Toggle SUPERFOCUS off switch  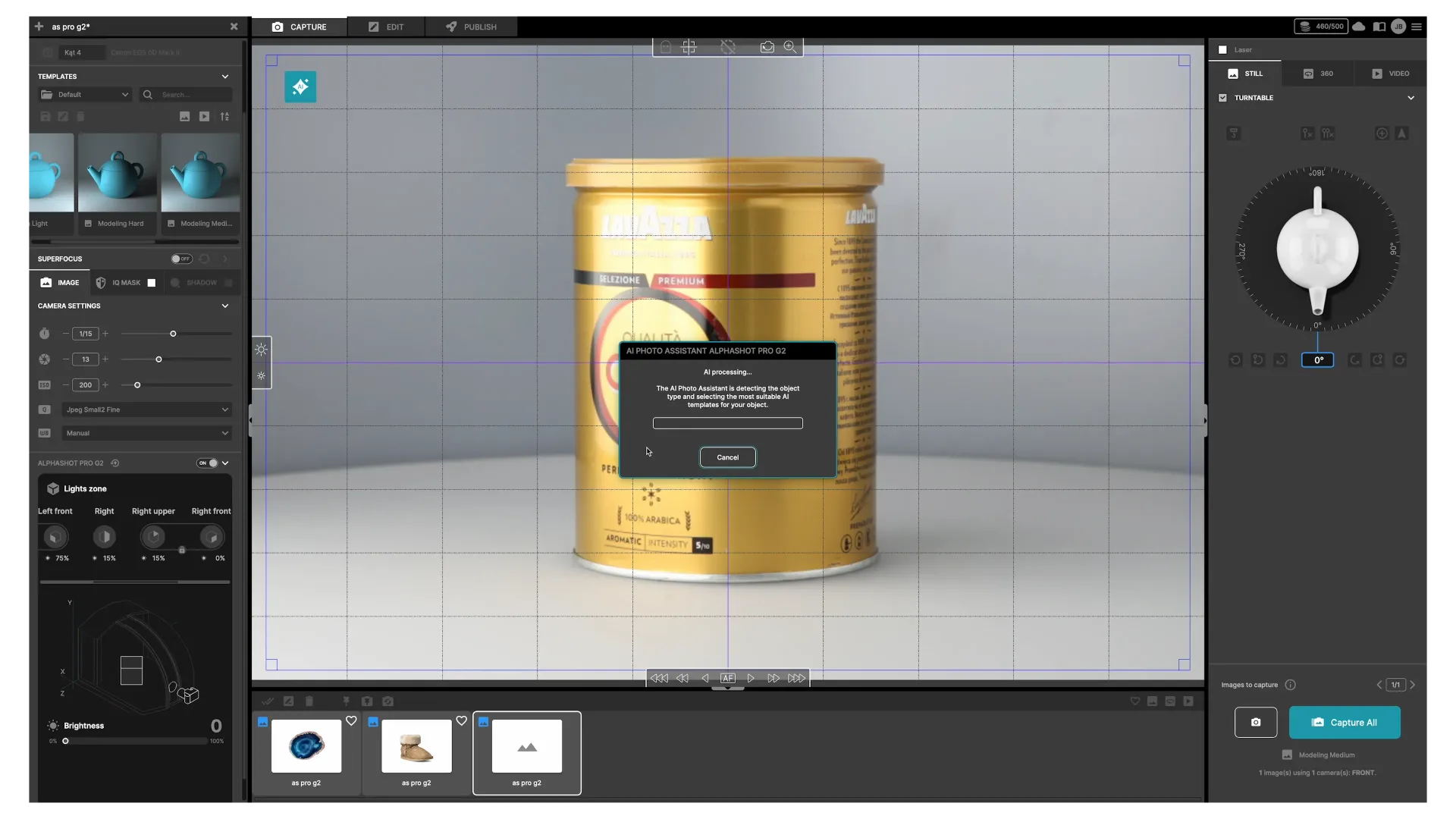180,259
